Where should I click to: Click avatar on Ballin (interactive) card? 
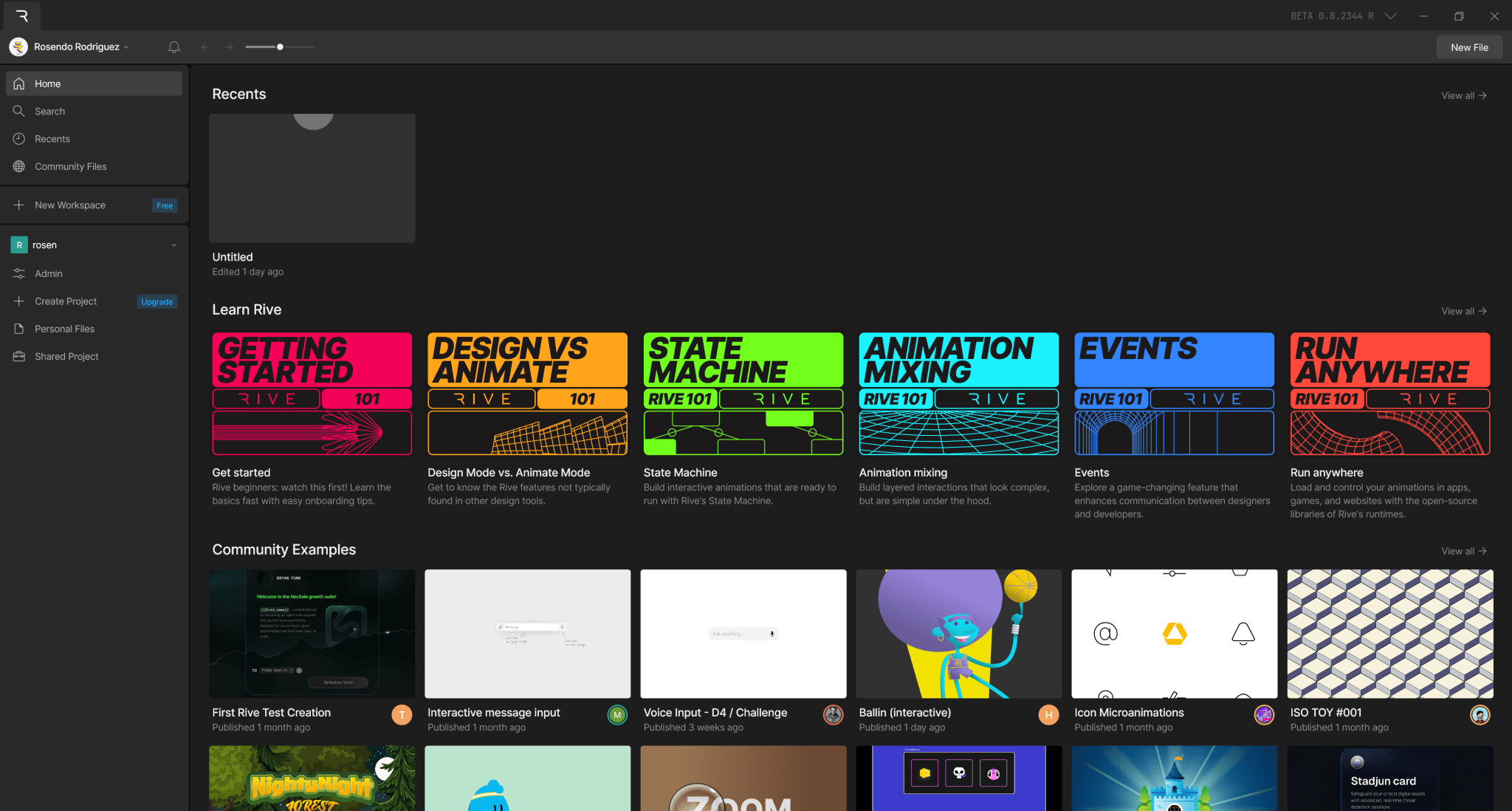point(1048,715)
